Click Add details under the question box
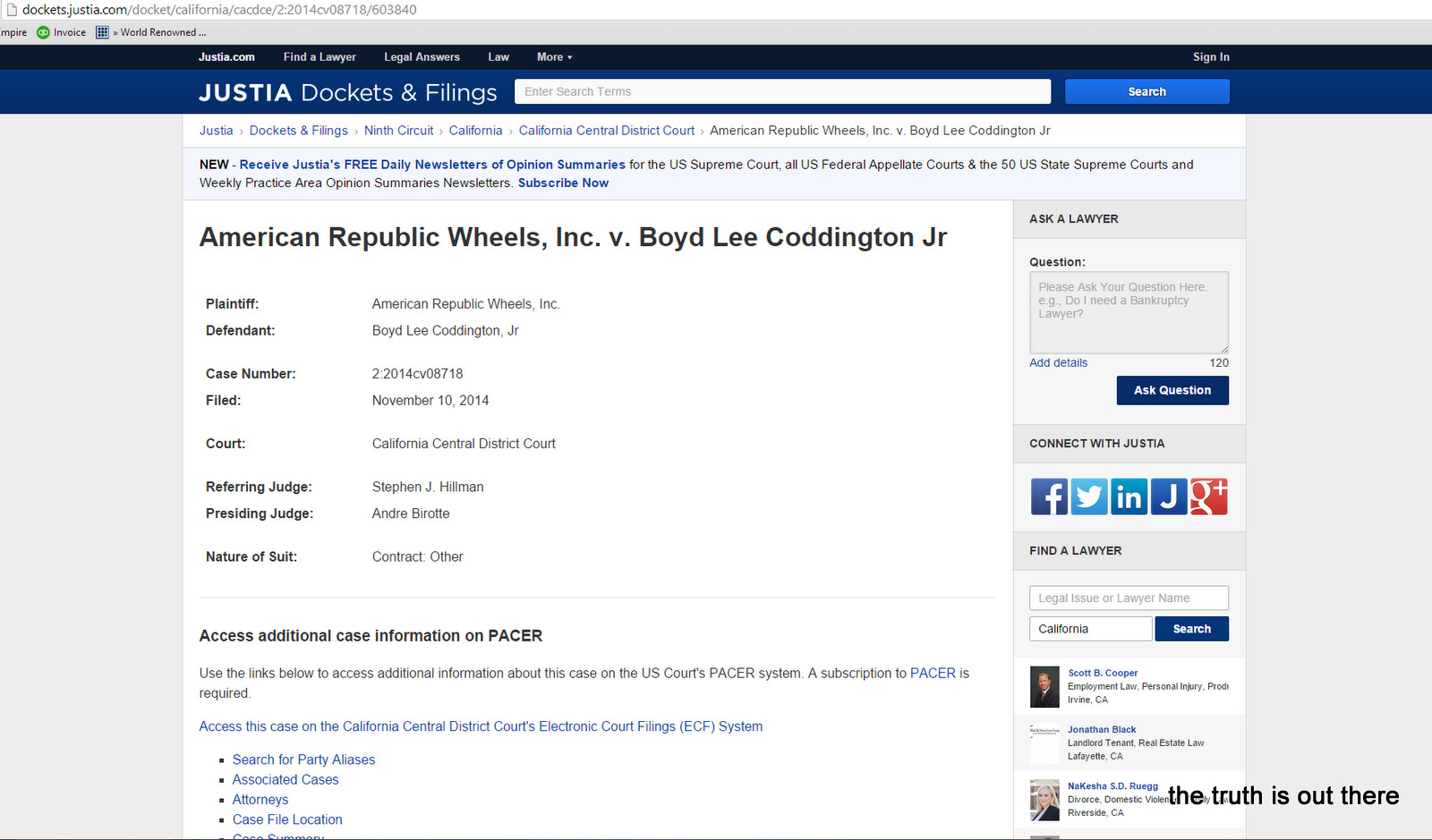The image size is (1432, 840). (x=1058, y=363)
